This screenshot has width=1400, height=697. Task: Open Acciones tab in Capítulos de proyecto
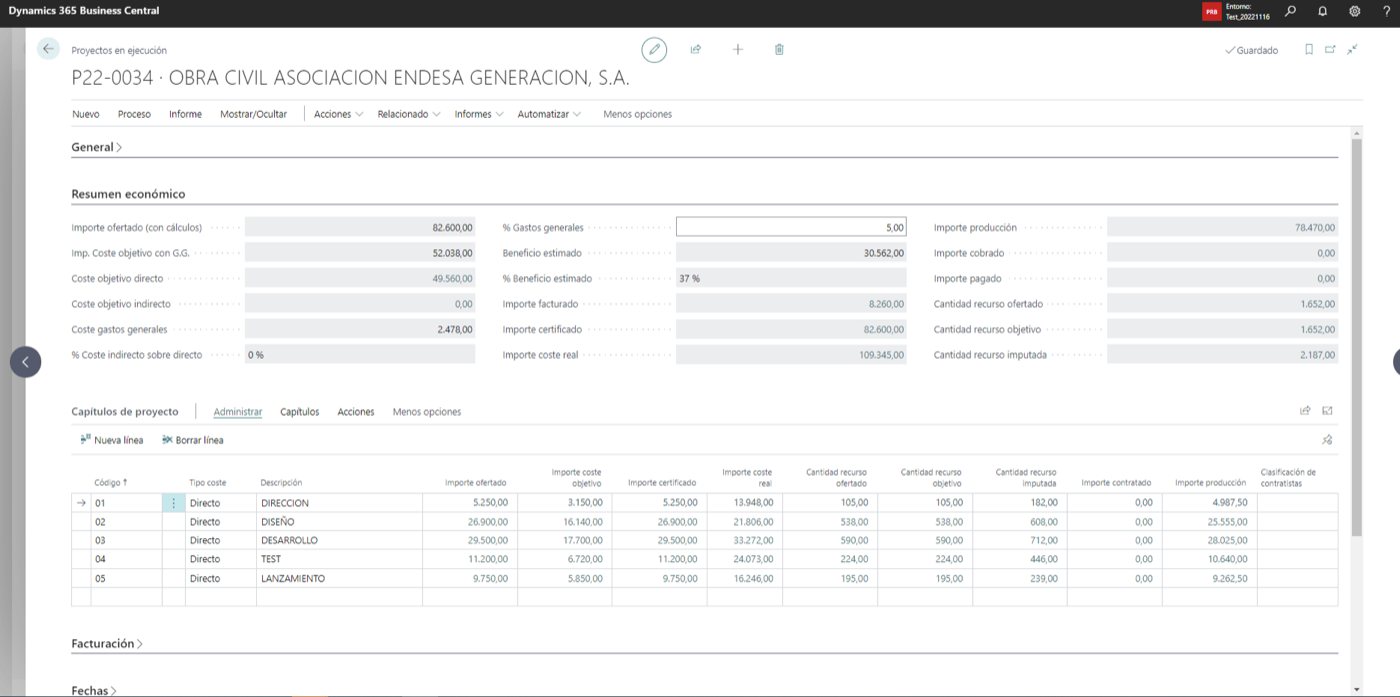coord(356,412)
